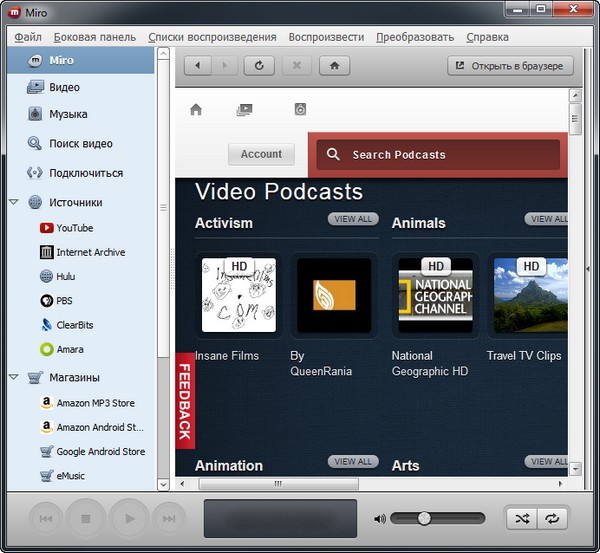The image size is (600, 553).
Task: Collapse the Источники section
Action: 13,202
